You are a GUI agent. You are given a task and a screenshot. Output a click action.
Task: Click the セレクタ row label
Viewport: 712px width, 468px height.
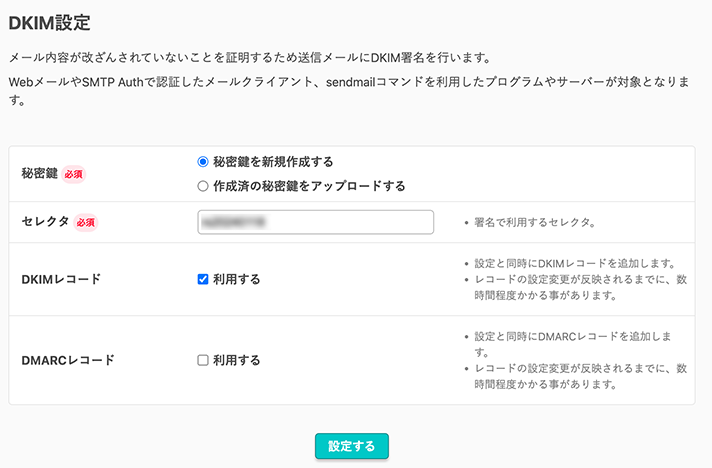point(45,222)
